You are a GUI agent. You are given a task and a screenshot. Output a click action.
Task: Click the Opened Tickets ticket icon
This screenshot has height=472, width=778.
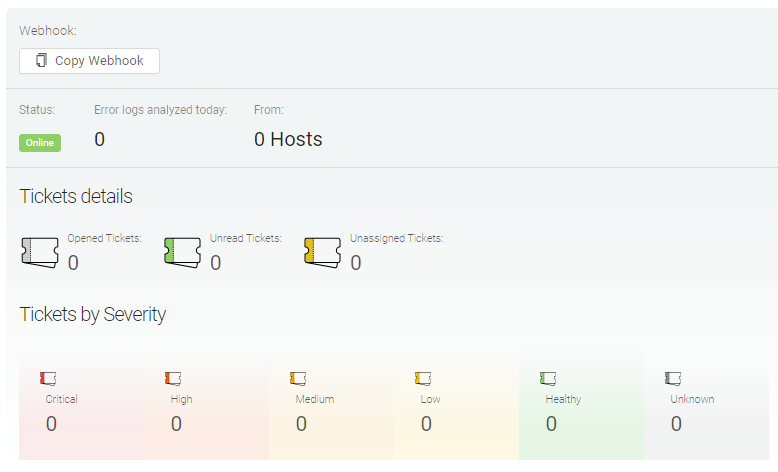point(40,252)
